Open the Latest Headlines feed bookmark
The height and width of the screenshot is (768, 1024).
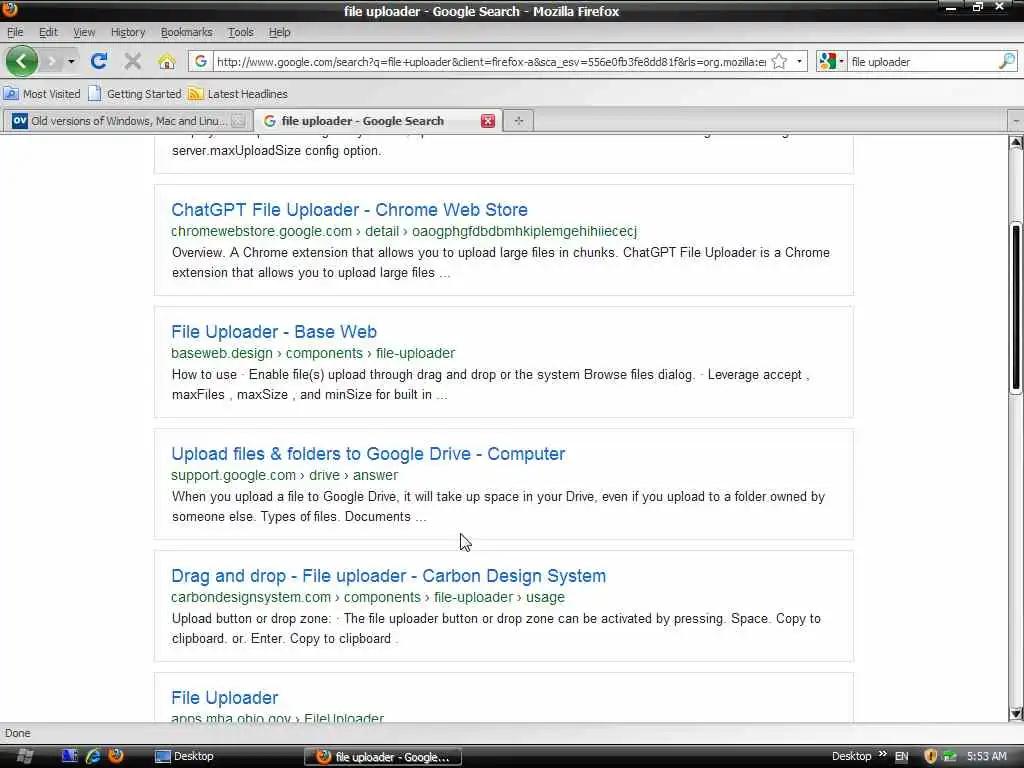[x=238, y=94]
